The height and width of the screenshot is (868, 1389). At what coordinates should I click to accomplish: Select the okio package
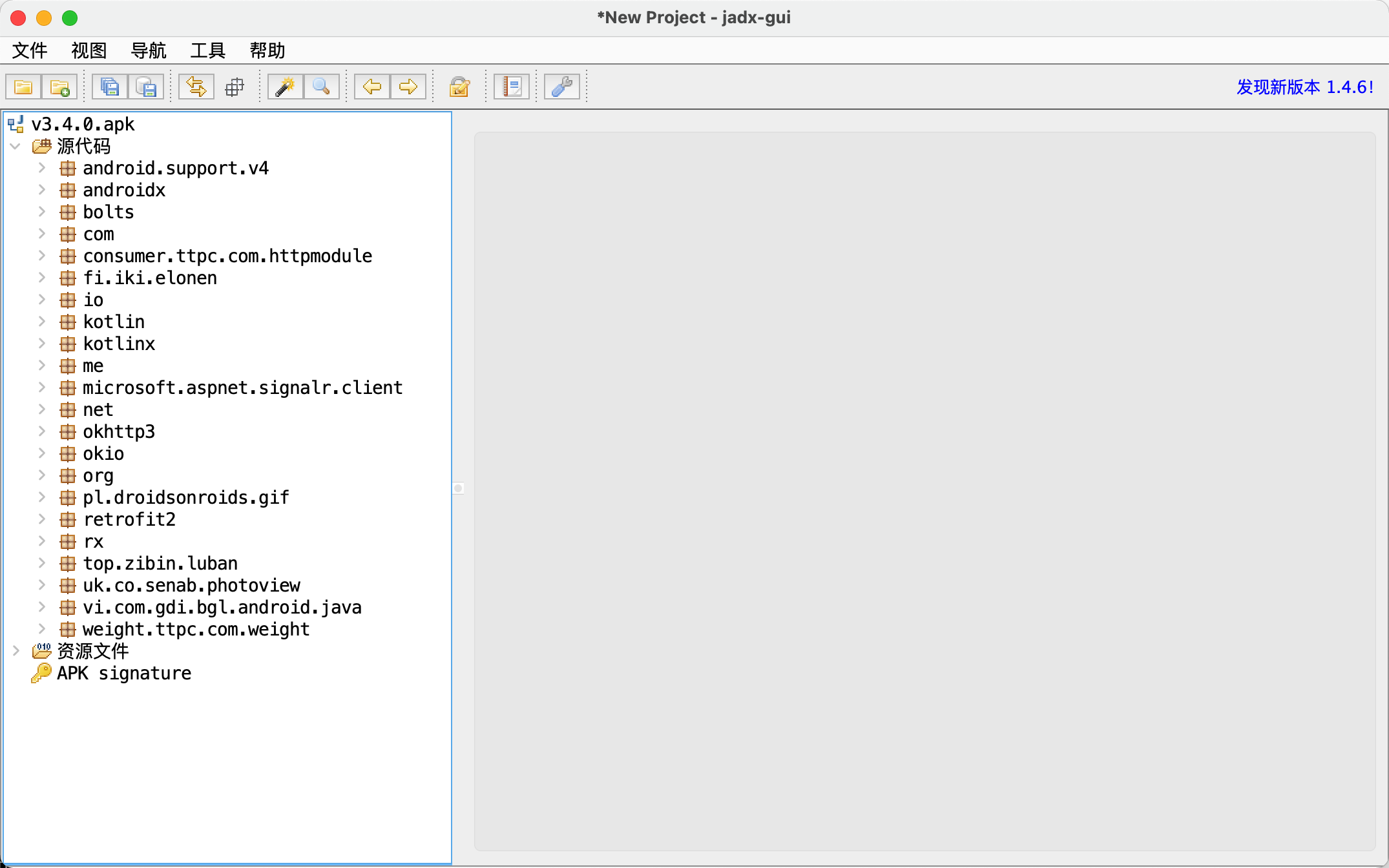tap(103, 454)
